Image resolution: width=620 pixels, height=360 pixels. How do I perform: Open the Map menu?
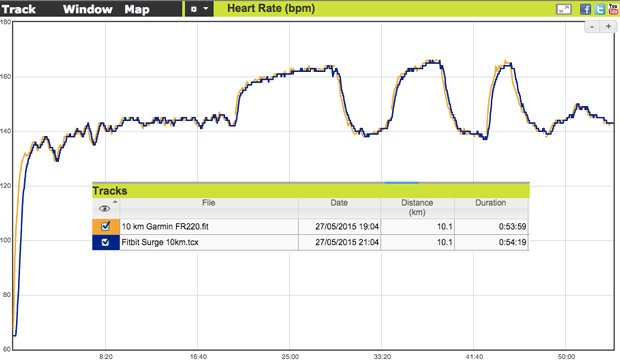(x=137, y=9)
